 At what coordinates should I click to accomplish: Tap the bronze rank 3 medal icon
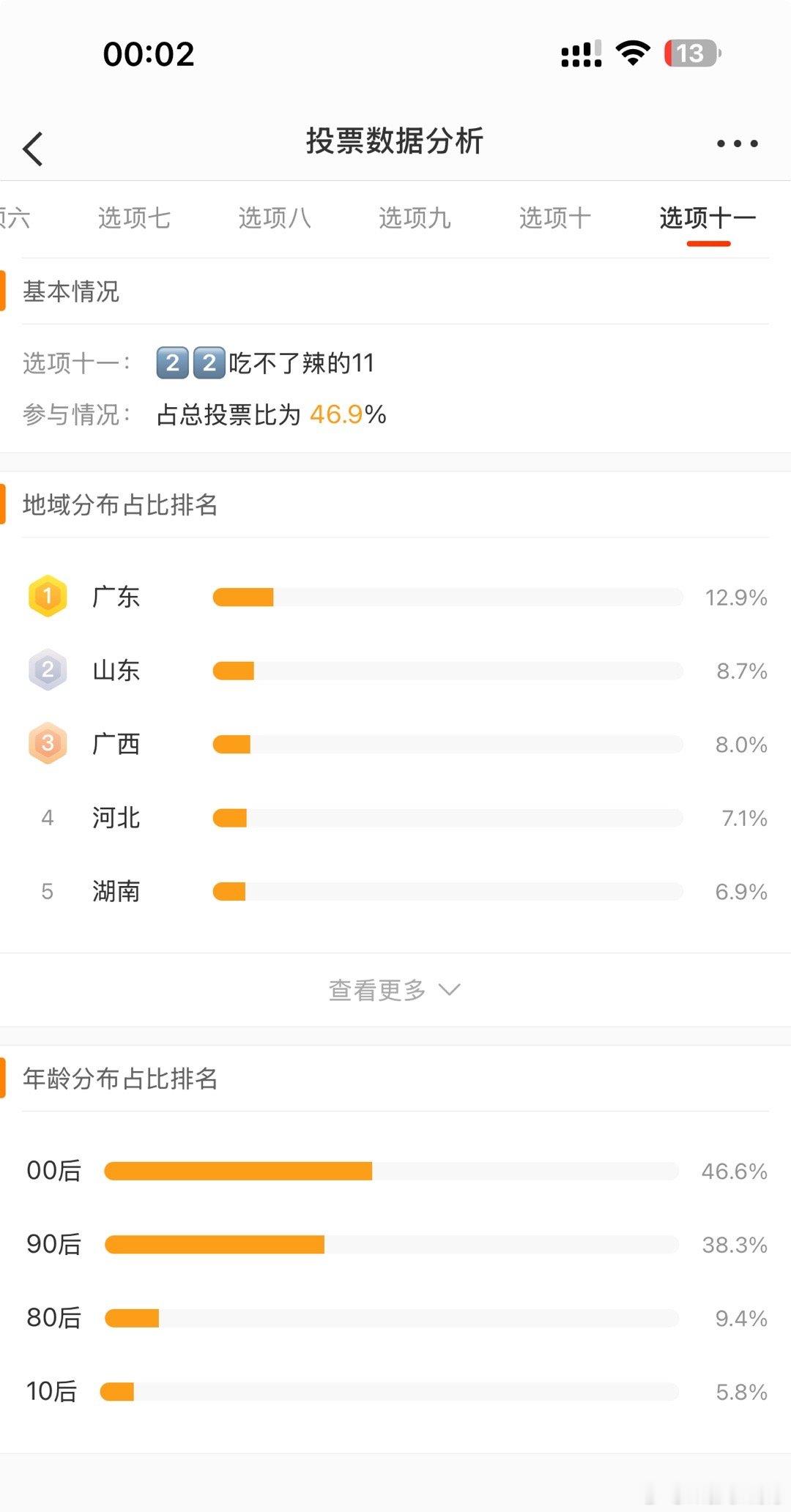pos(48,743)
